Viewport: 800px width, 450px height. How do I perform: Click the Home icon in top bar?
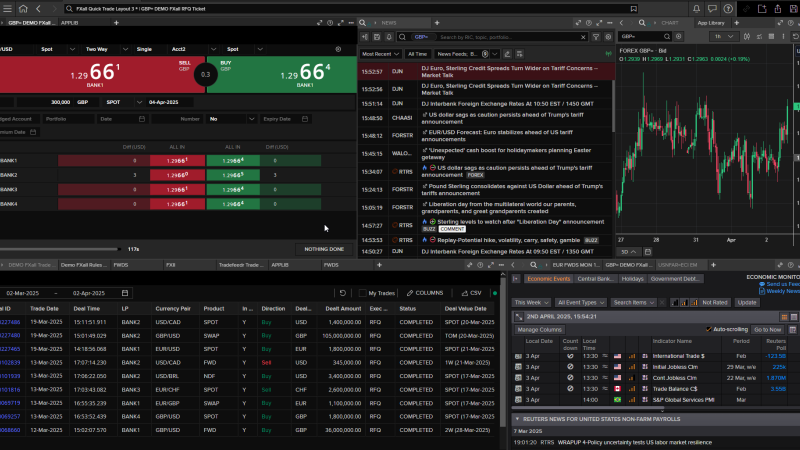(x=23, y=8)
